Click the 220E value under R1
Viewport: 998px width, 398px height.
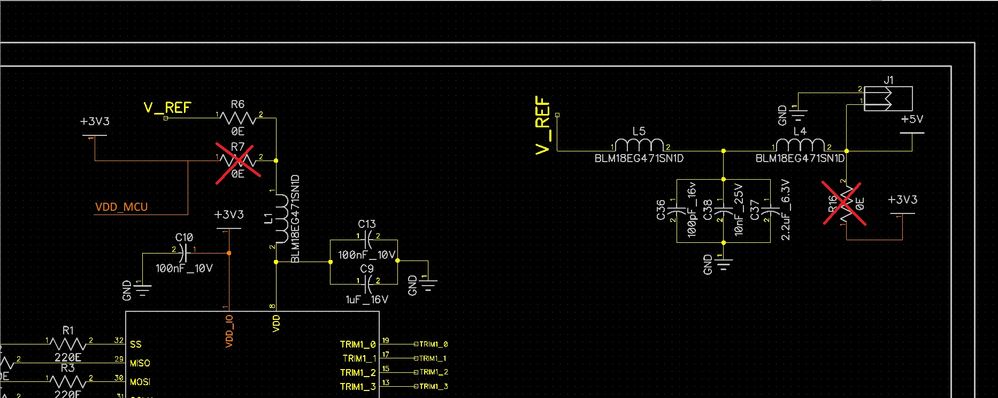(x=68, y=357)
